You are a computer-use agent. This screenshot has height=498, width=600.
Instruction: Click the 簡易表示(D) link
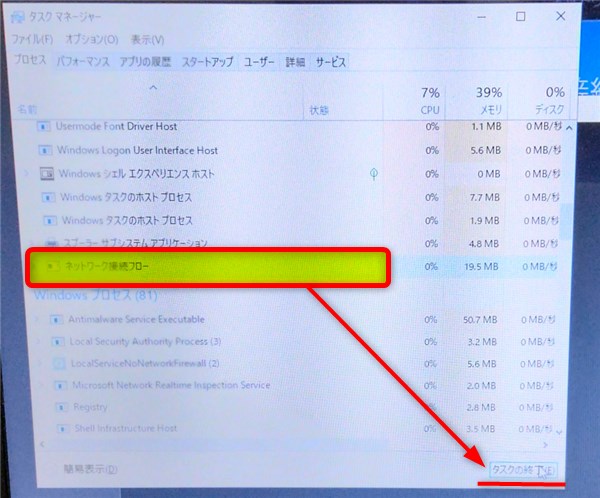tap(90, 469)
